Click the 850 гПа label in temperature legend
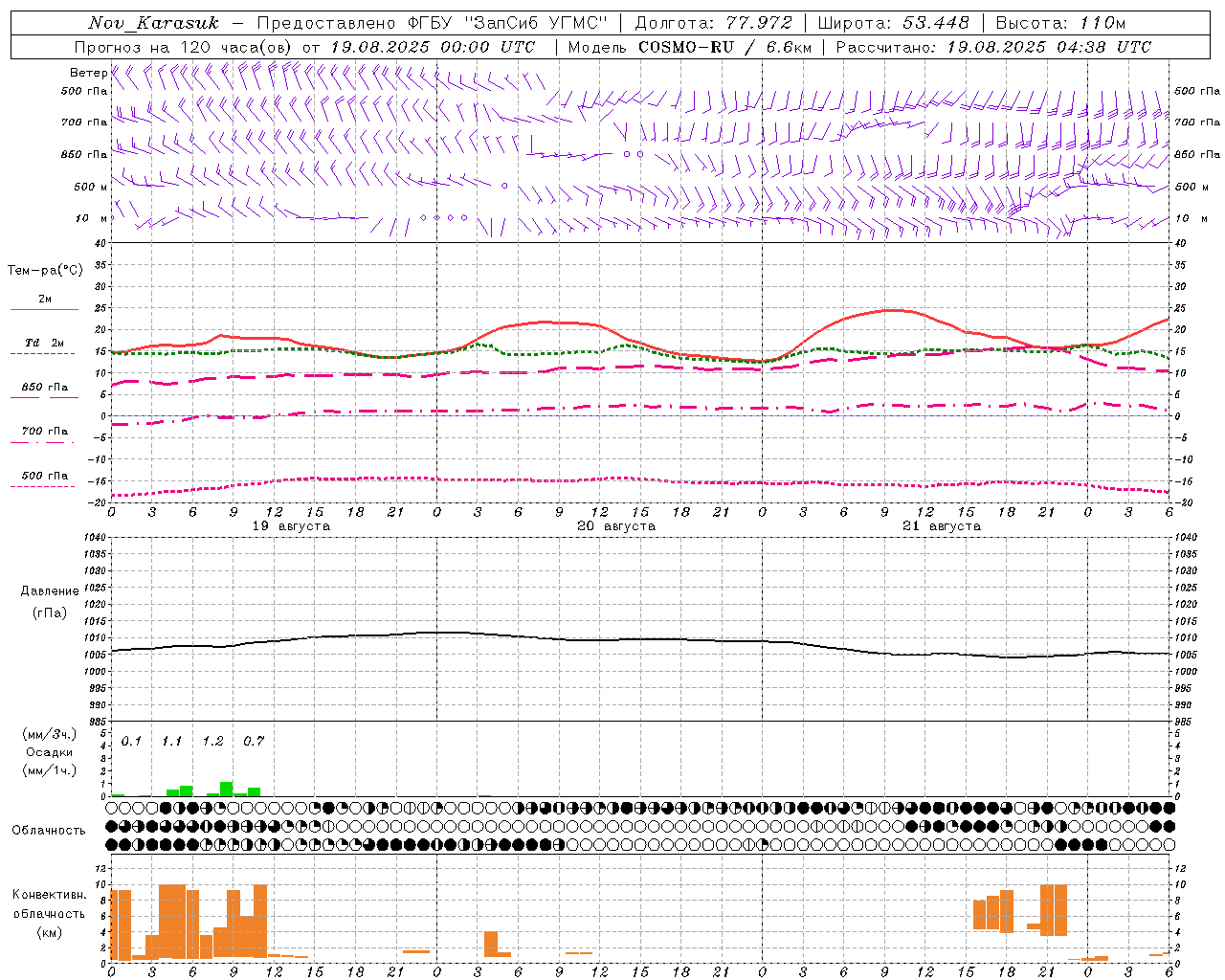The height and width of the screenshot is (980, 1225). click(44, 388)
